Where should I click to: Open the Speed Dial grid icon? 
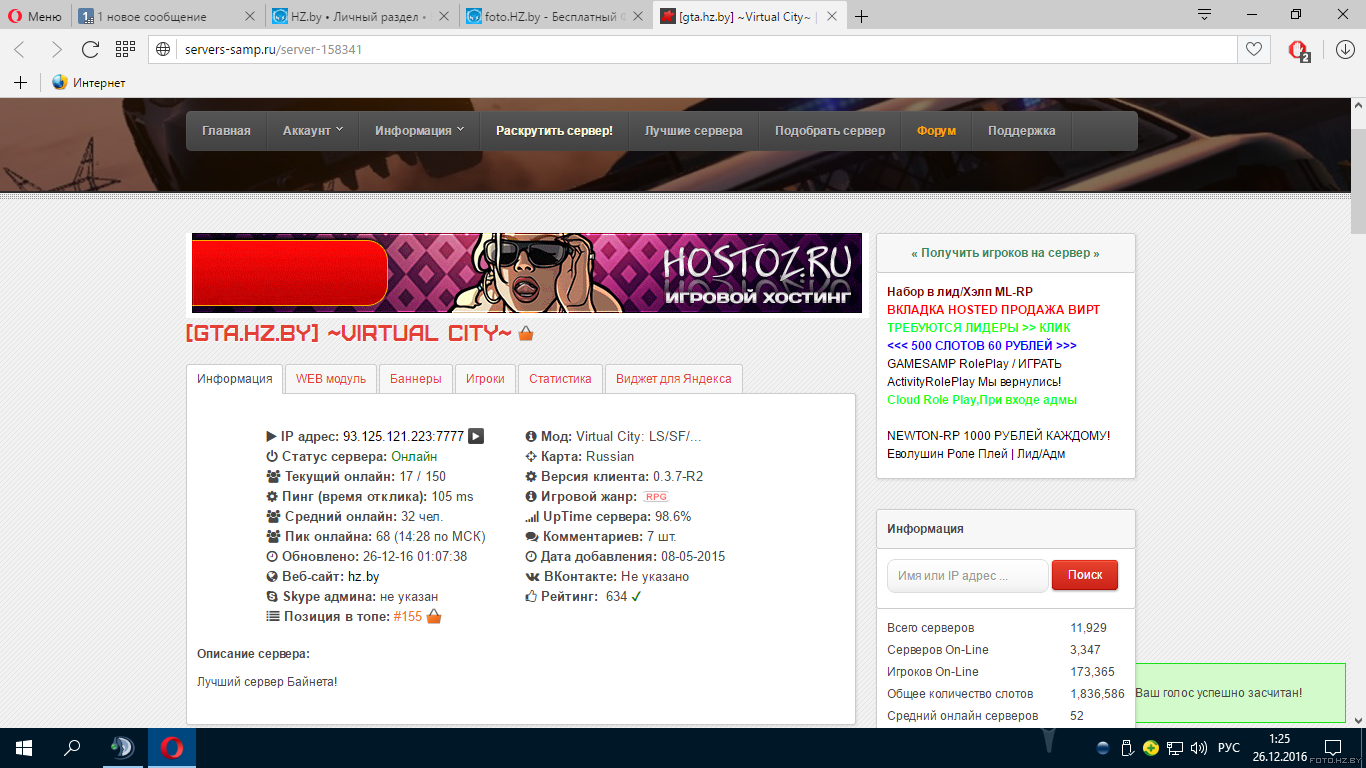coord(125,49)
